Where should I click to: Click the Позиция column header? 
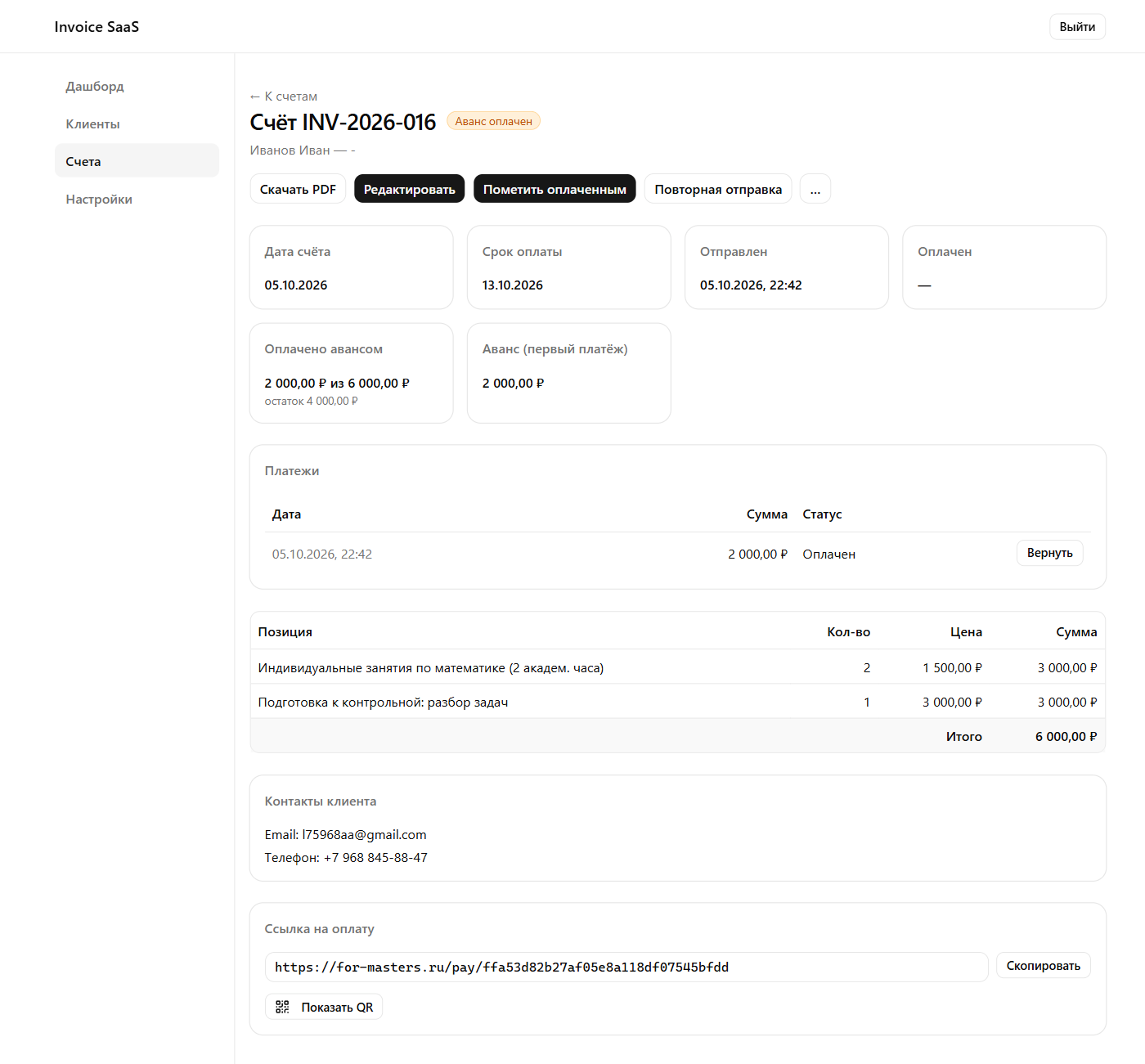(285, 632)
